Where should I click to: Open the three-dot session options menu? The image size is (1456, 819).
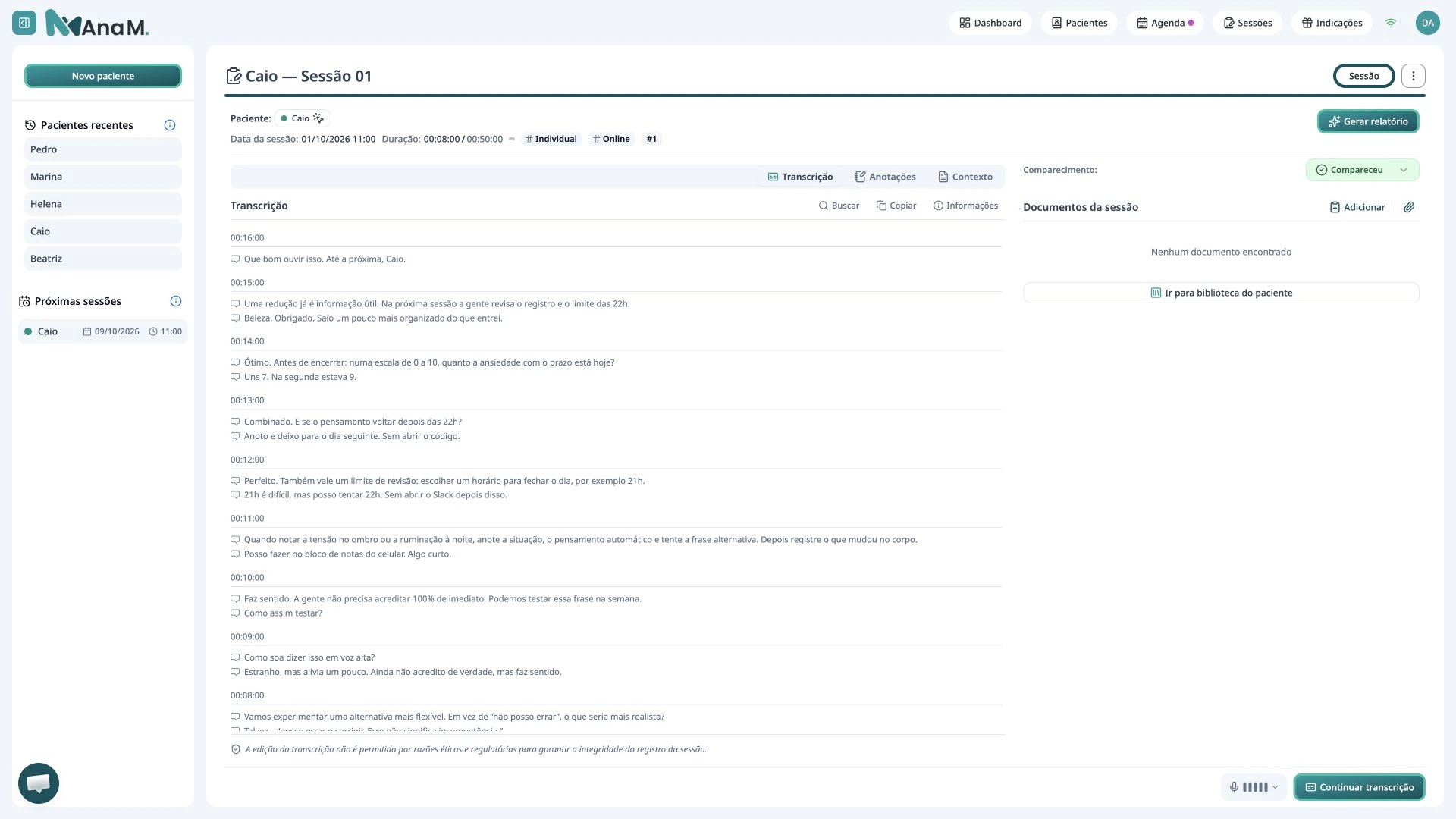[1414, 76]
